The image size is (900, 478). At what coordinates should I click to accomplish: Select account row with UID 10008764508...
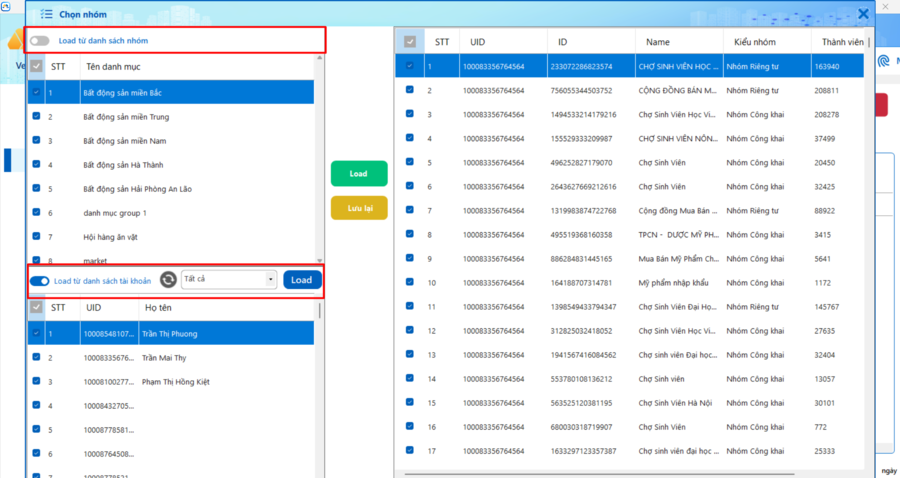coord(170,454)
